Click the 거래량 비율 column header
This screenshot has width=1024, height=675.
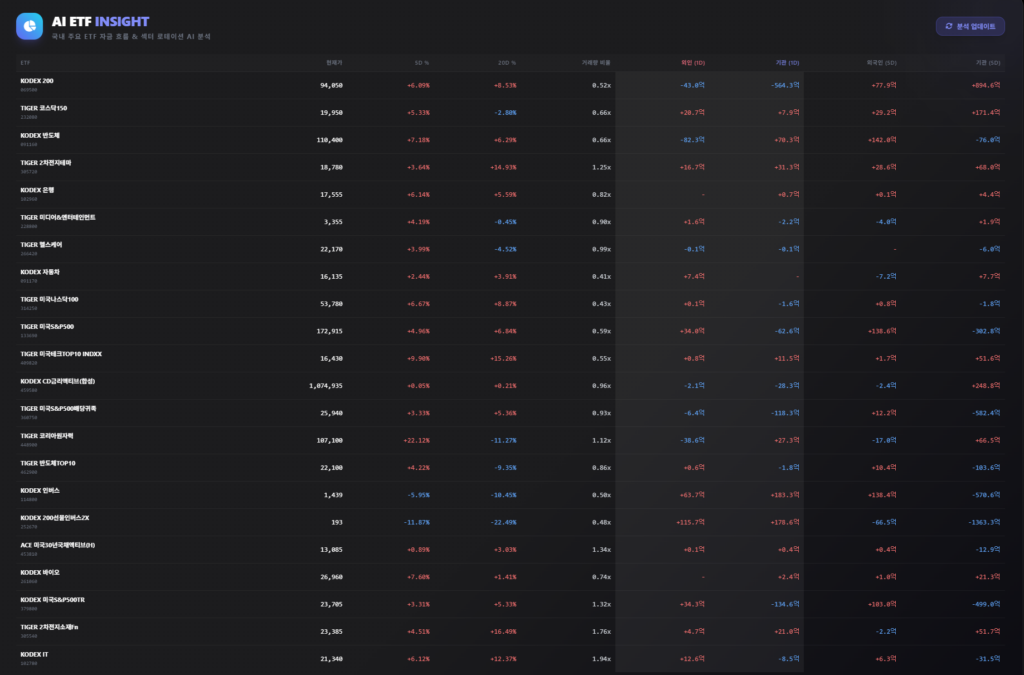[596, 63]
